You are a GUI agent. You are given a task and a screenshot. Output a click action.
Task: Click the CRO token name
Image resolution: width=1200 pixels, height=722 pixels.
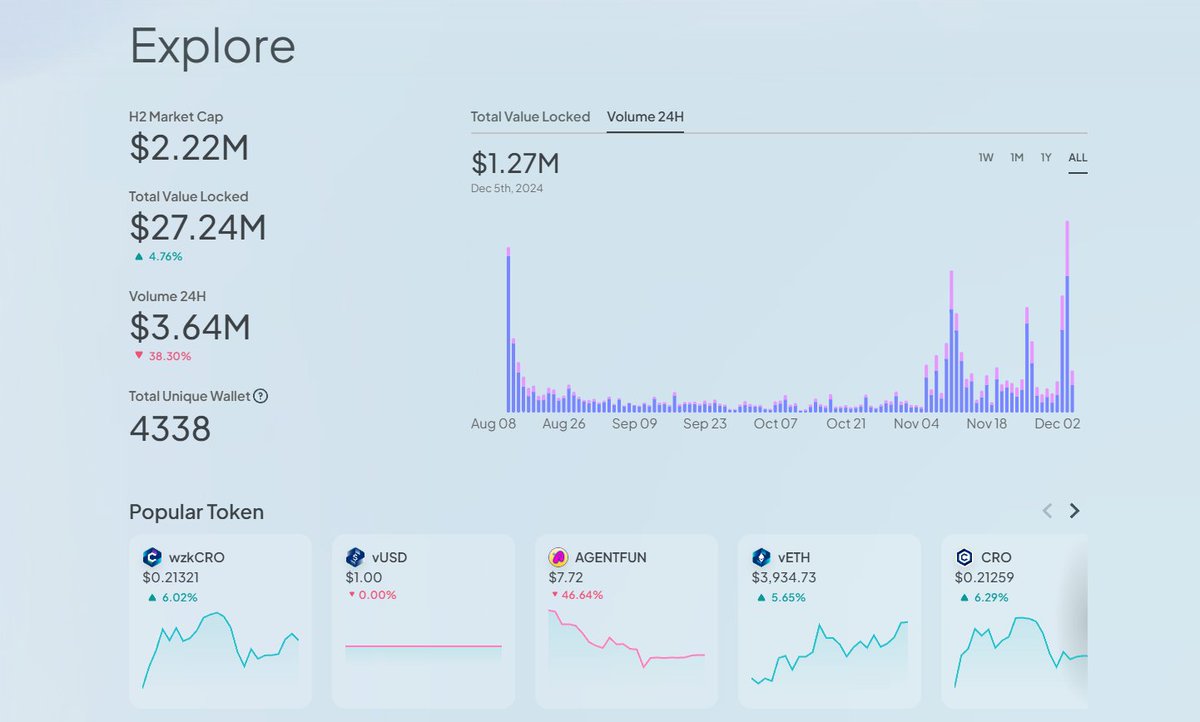click(x=996, y=557)
